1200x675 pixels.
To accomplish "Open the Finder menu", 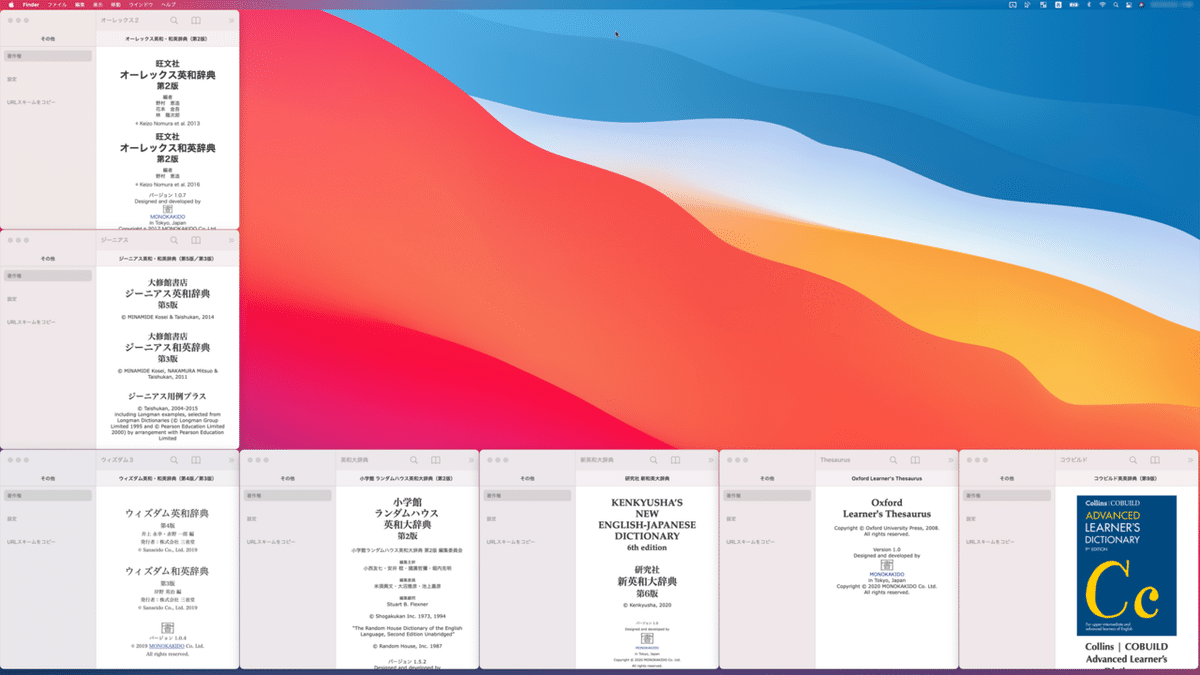I will 31,5.
